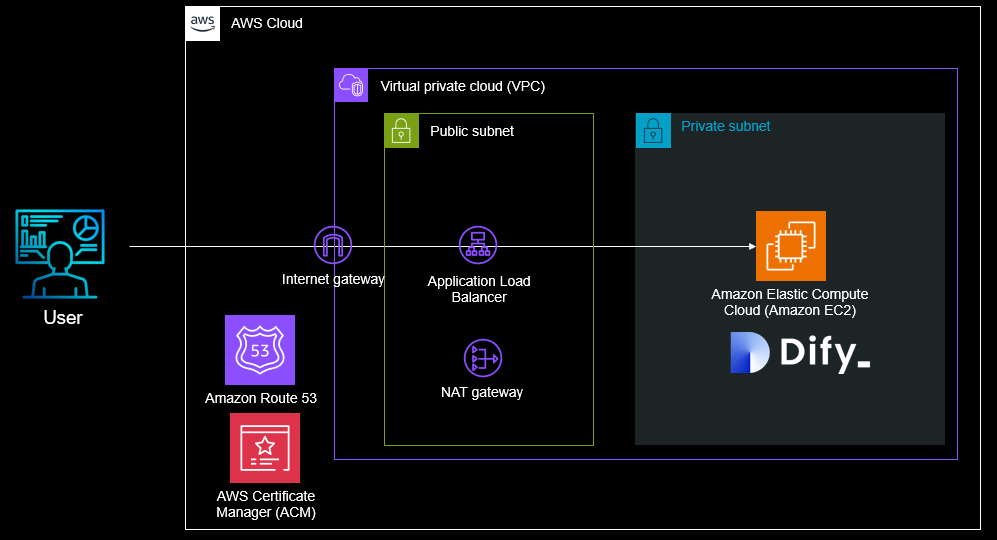Click the 'Private subnet' label

725,126
